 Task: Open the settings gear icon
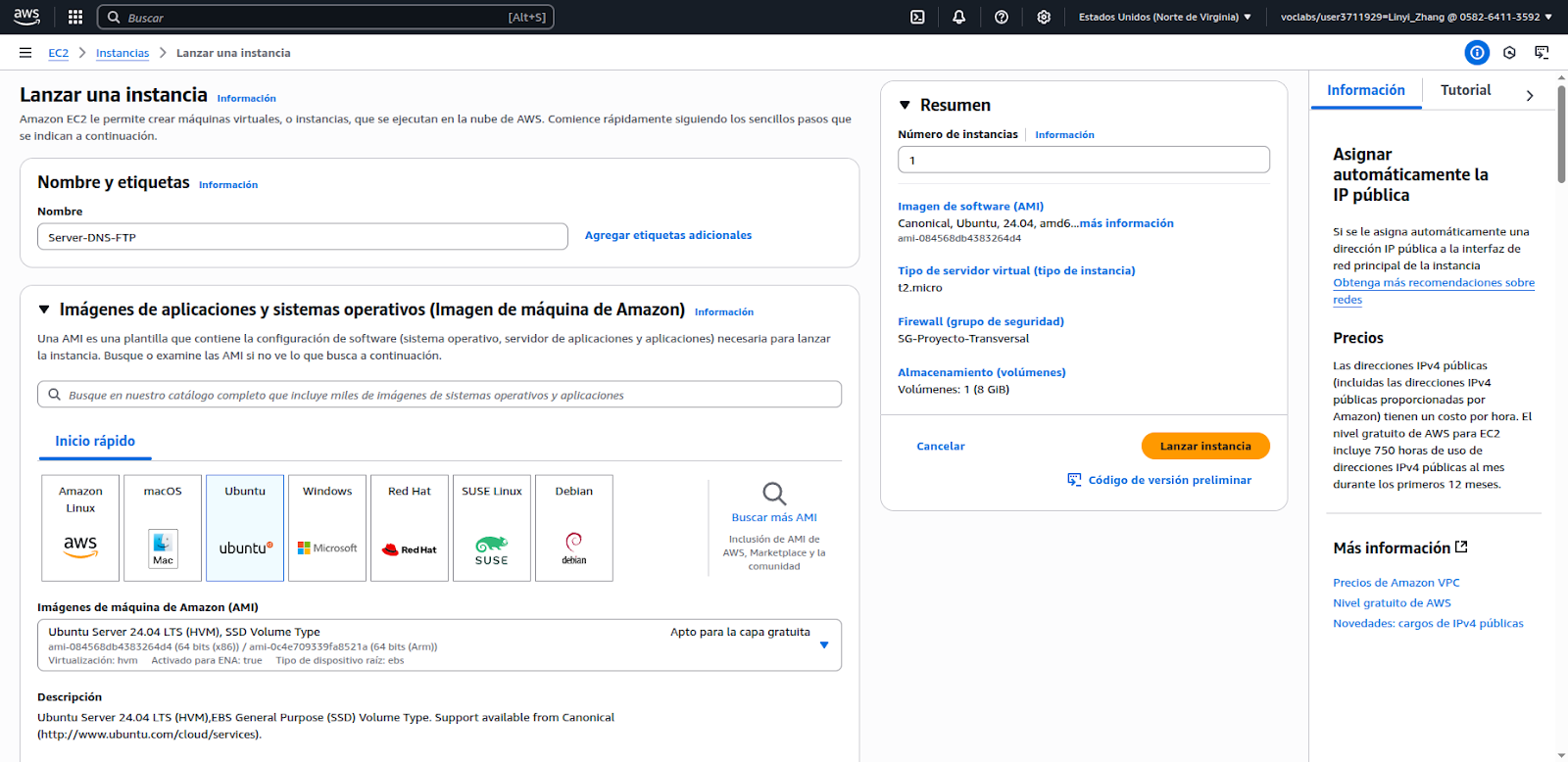tap(1044, 17)
